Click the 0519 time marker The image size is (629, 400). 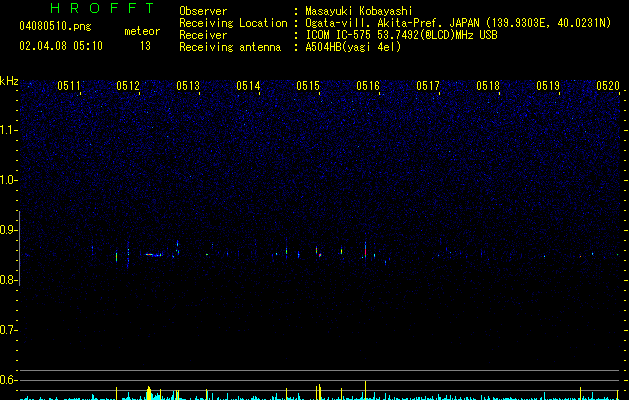548,86
